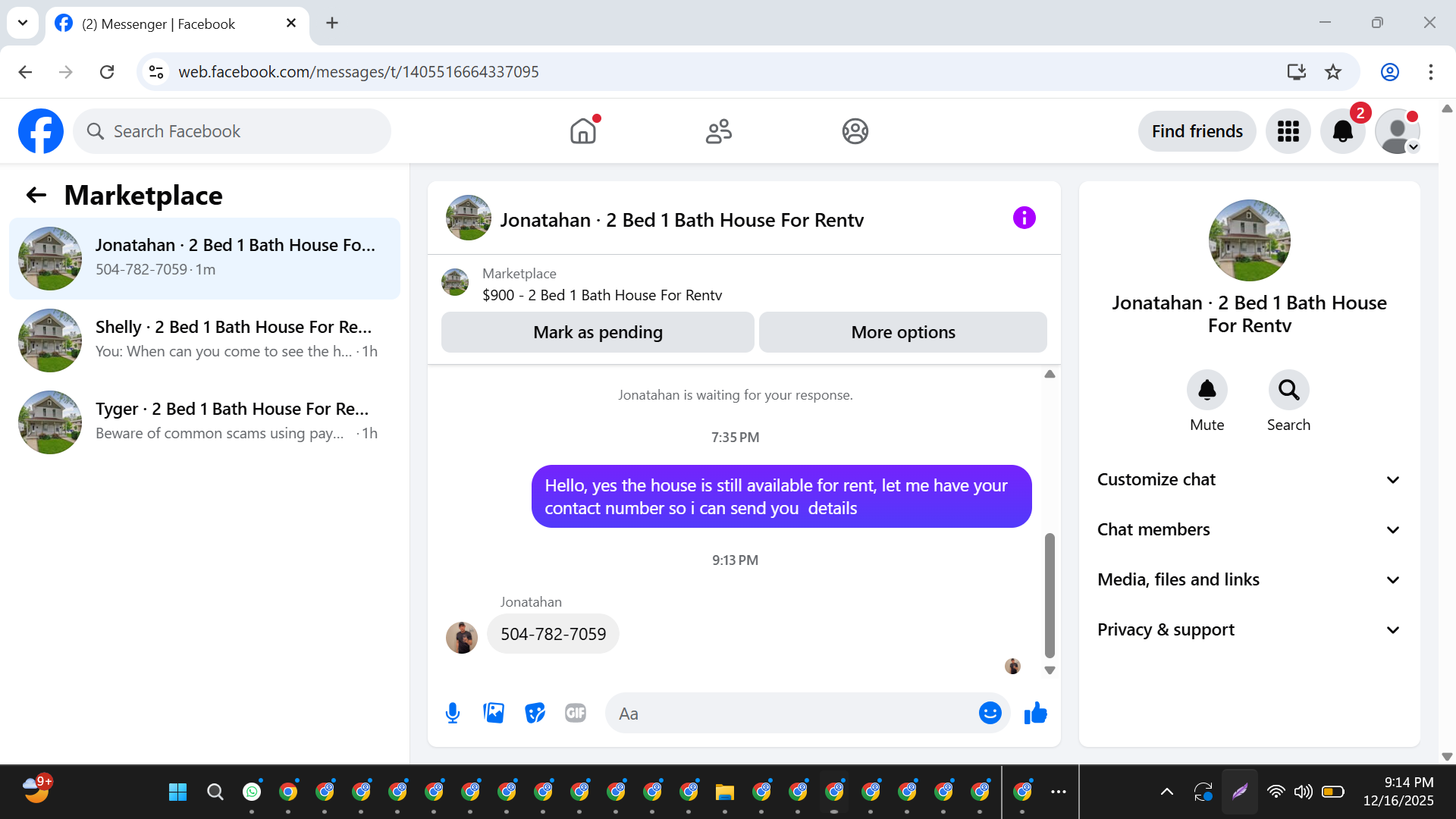The width and height of the screenshot is (1456, 819).
Task: Close the Messenger tab
Action: [291, 23]
